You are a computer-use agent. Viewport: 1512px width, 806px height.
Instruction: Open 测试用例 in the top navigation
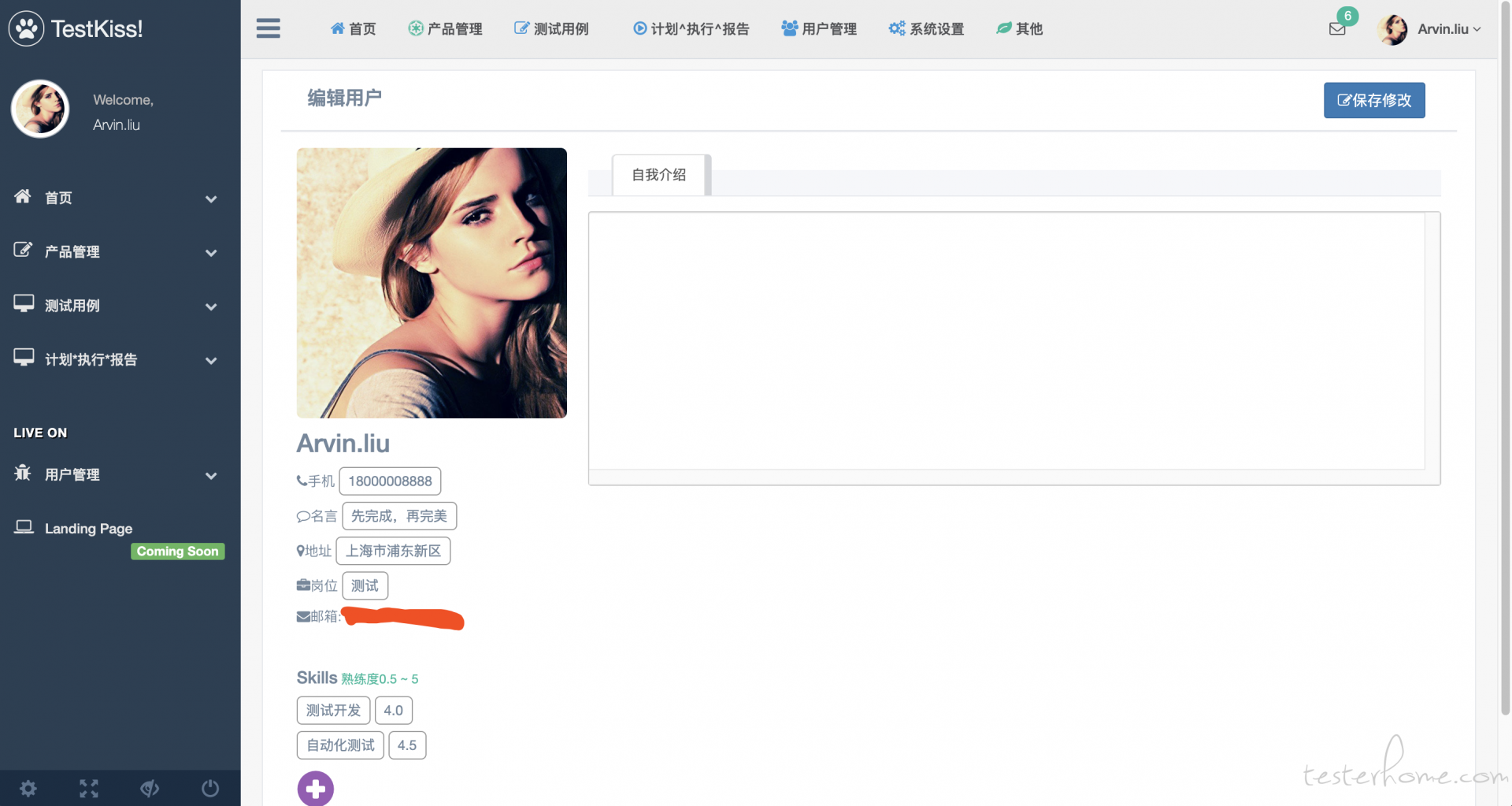(x=551, y=29)
